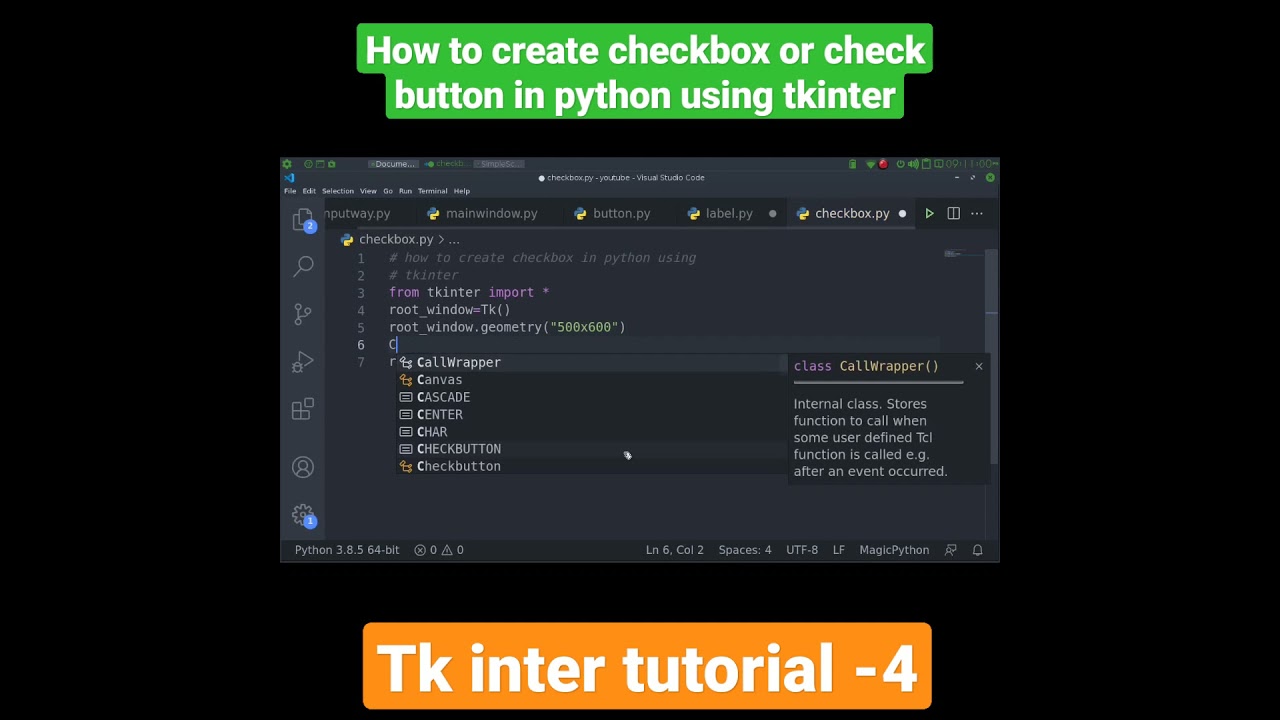Click line 3 tkinter import code
This screenshot has height=720, width=1280.
469,293
